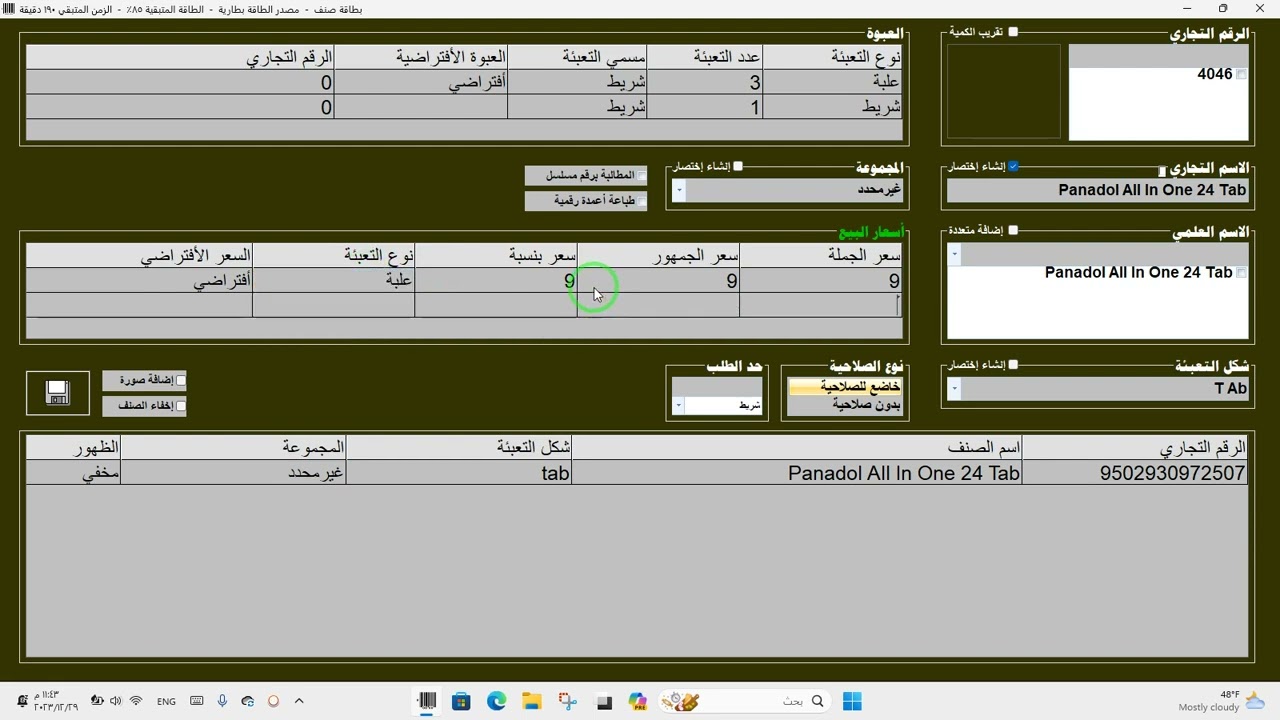1280x720 pixels.
Task: Click the سعر الجملة column header
Action: pyautogui.click(x=821, y=257)
